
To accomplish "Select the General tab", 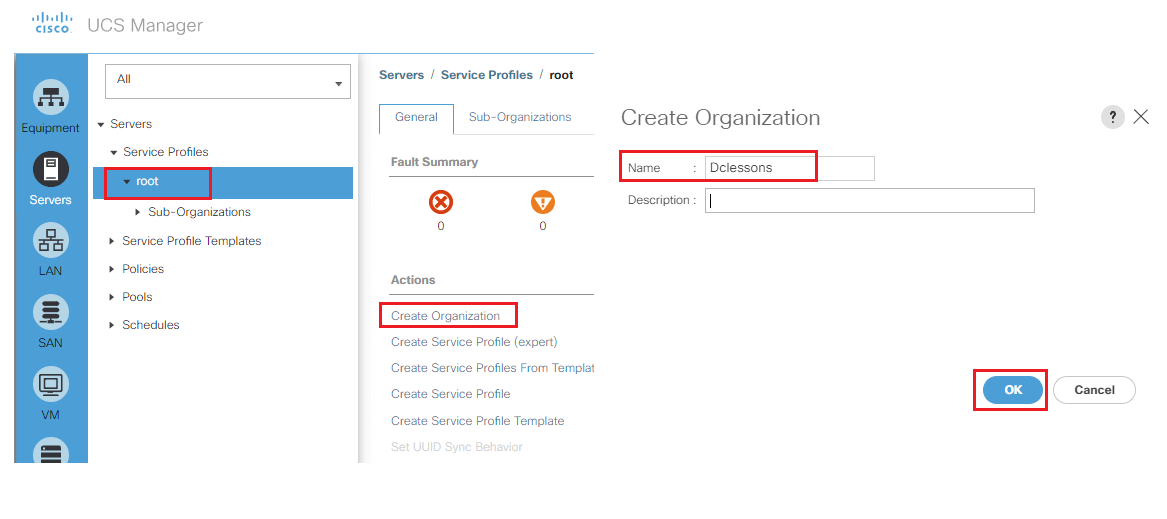I will click(x=416, y=118).
